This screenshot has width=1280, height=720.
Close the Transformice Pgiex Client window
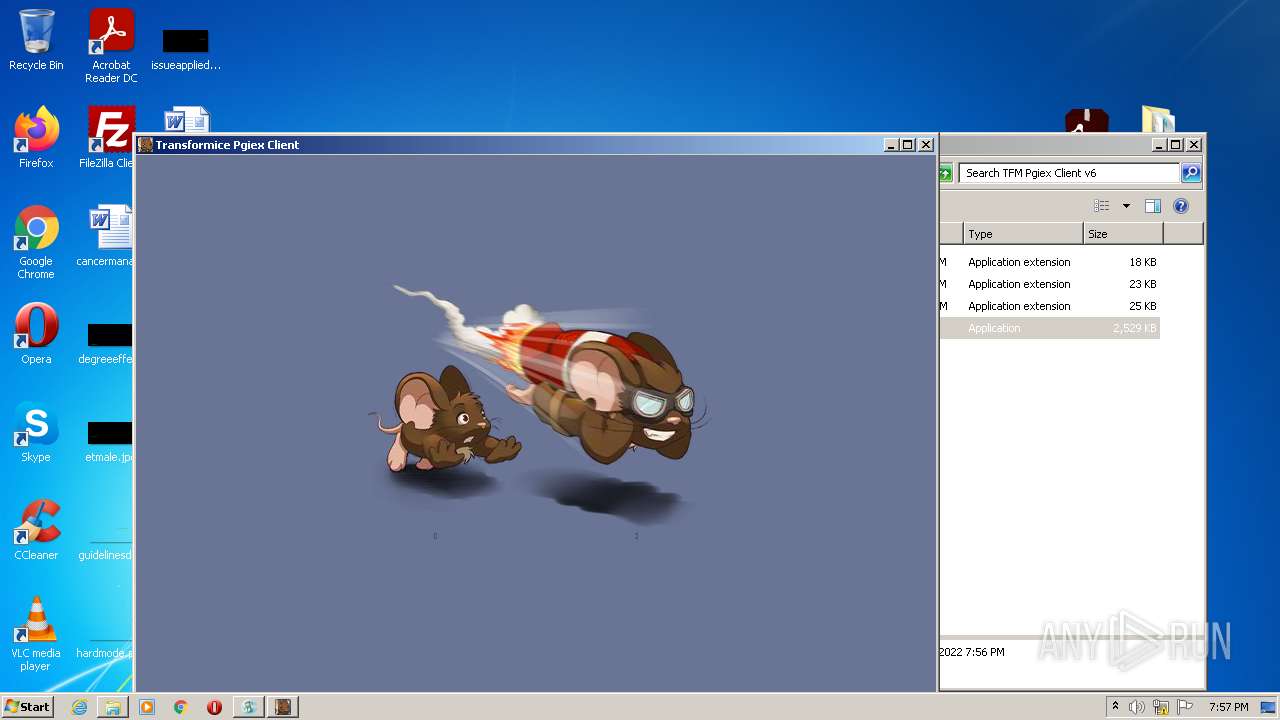pos(926,145)
